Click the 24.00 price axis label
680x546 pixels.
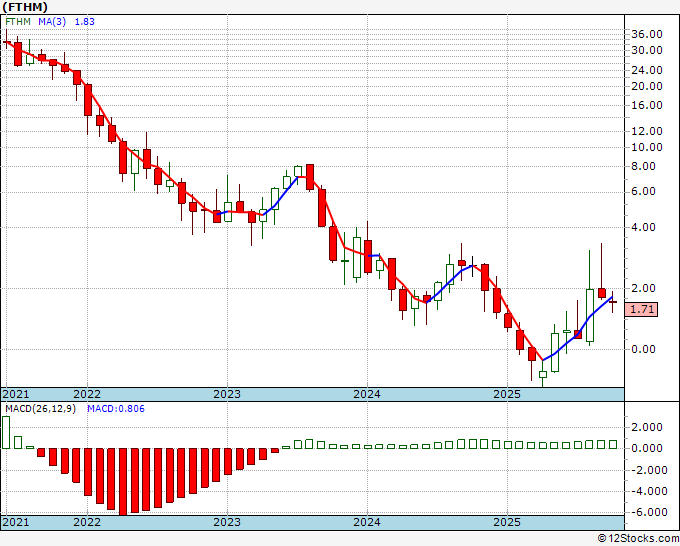[647, 70]
